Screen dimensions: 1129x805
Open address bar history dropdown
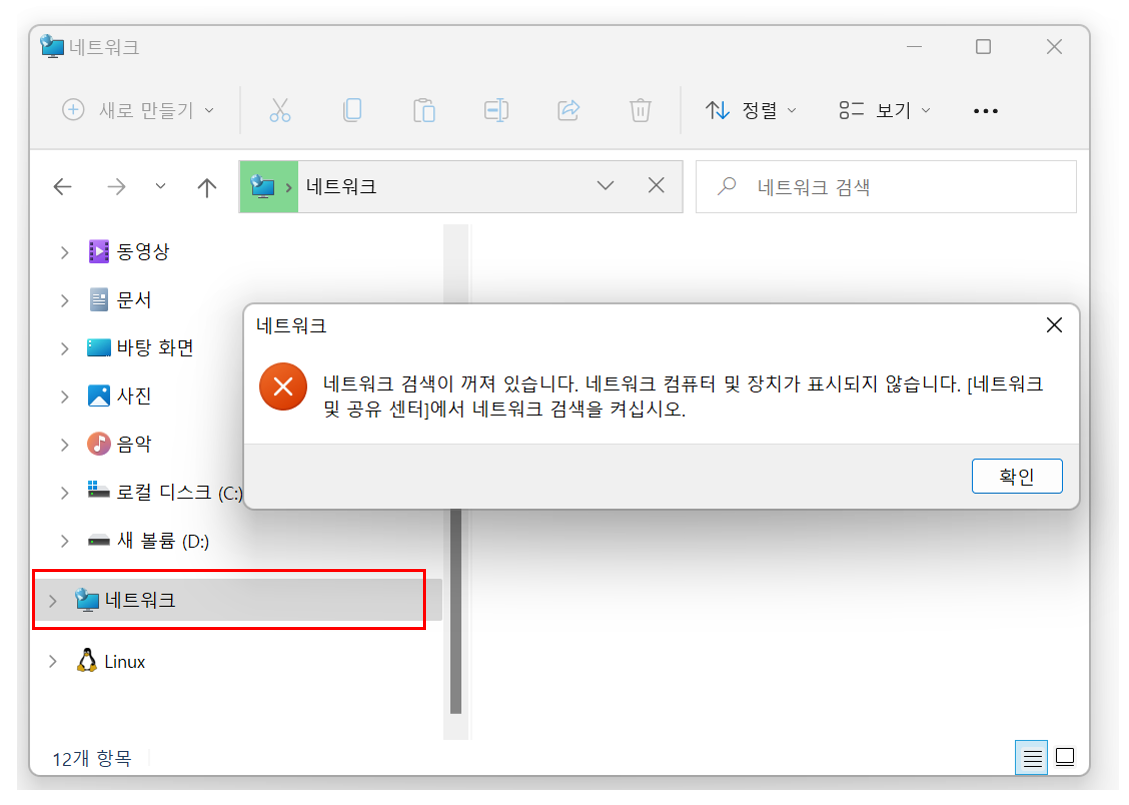click(606, 186)
